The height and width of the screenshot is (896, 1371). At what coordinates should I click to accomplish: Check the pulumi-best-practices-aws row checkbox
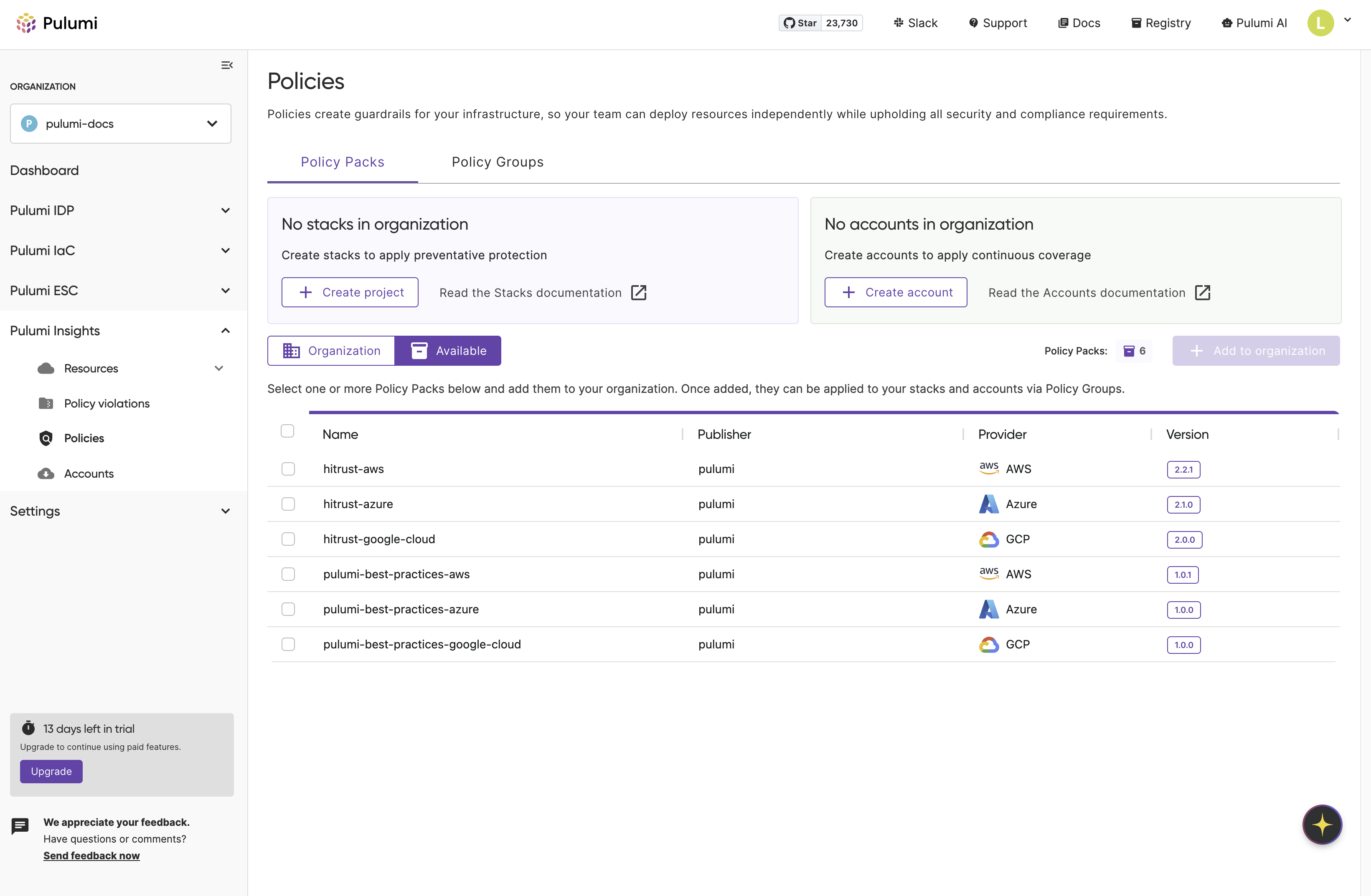pyautogui.click(x=288, y=574)
